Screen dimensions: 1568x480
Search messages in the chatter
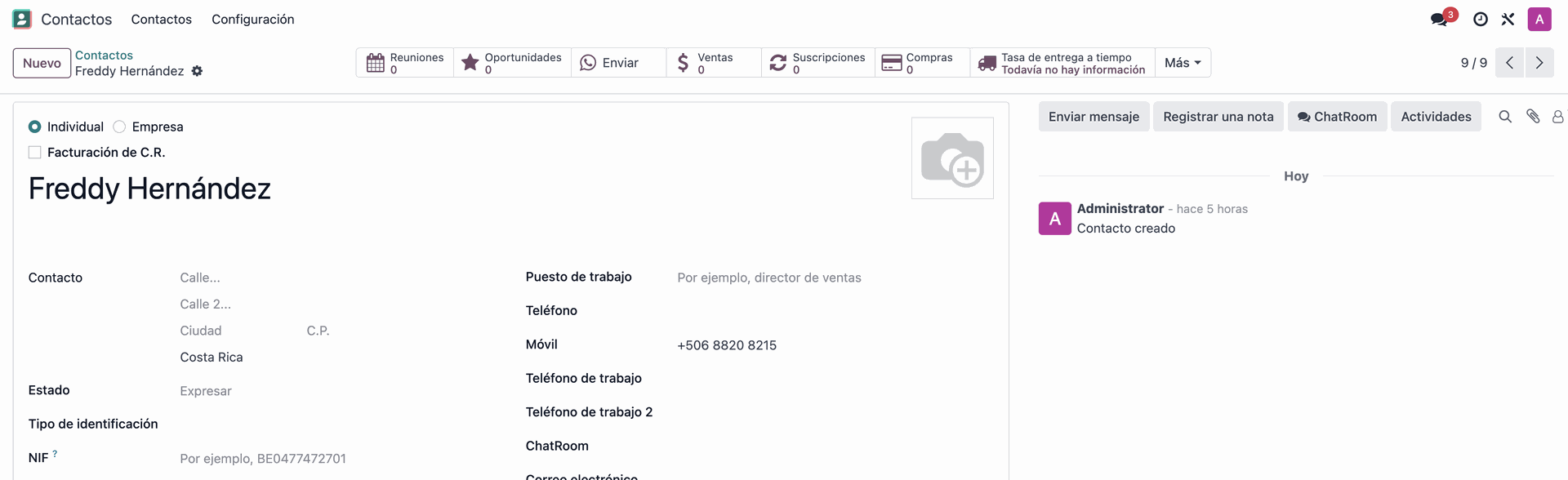point(1505,117)
